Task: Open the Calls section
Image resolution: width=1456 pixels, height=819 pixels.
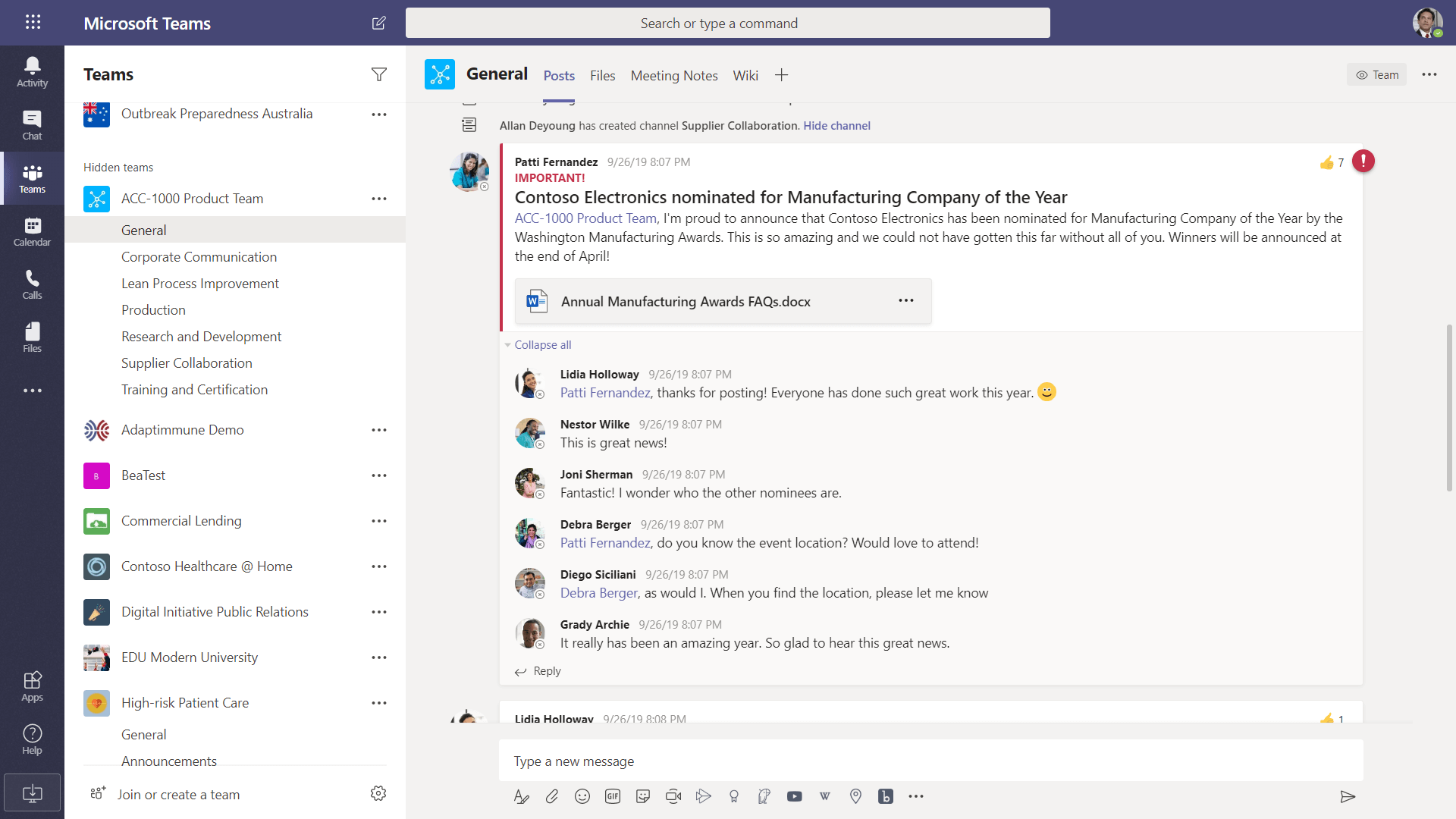Action: pos(32,284)
